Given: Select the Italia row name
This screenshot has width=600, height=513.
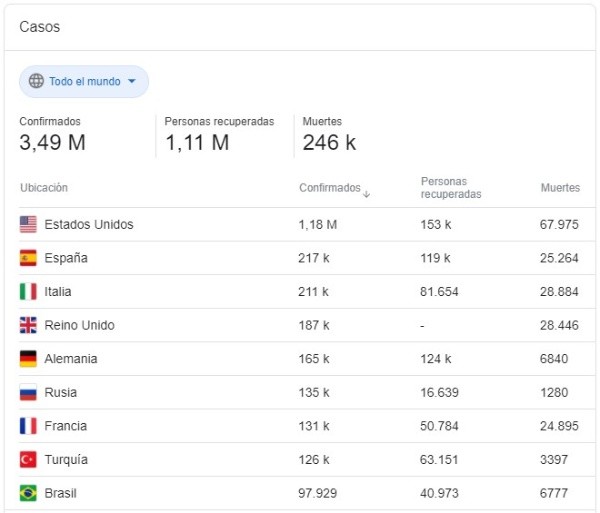Looking at the screenshot, I should [58, 292].
